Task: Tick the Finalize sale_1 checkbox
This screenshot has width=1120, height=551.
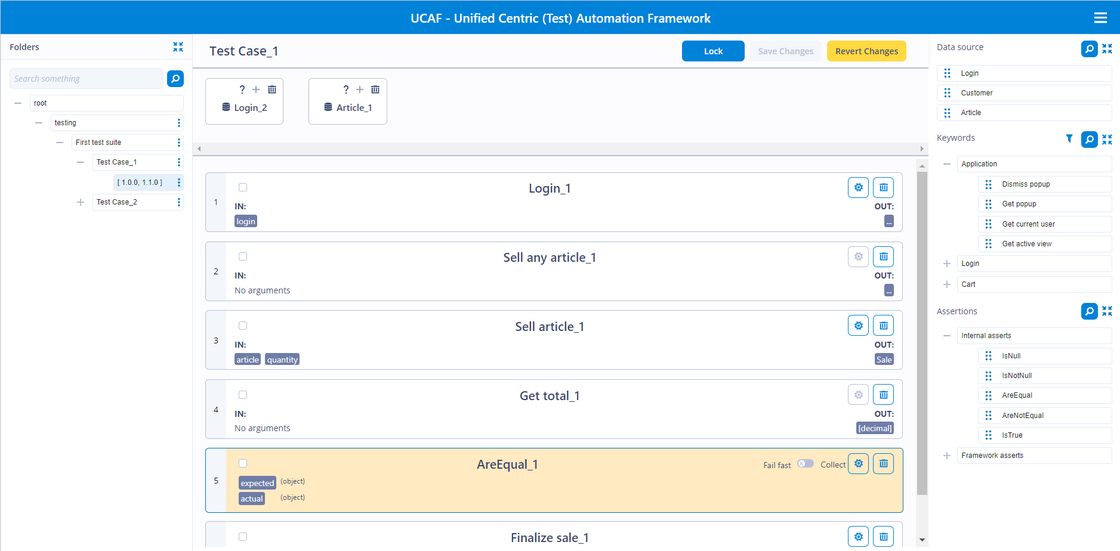Action: click(243, 536)
